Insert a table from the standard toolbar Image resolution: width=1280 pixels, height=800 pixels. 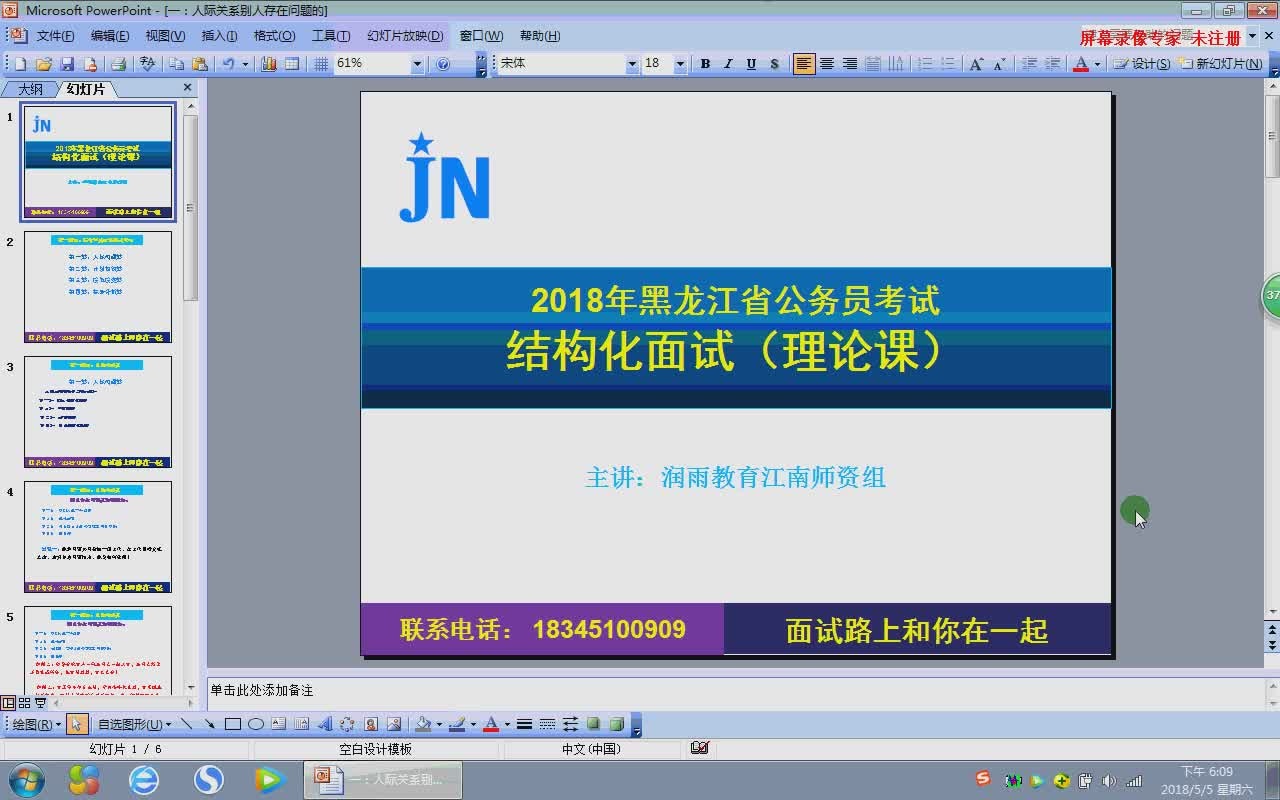292,63
